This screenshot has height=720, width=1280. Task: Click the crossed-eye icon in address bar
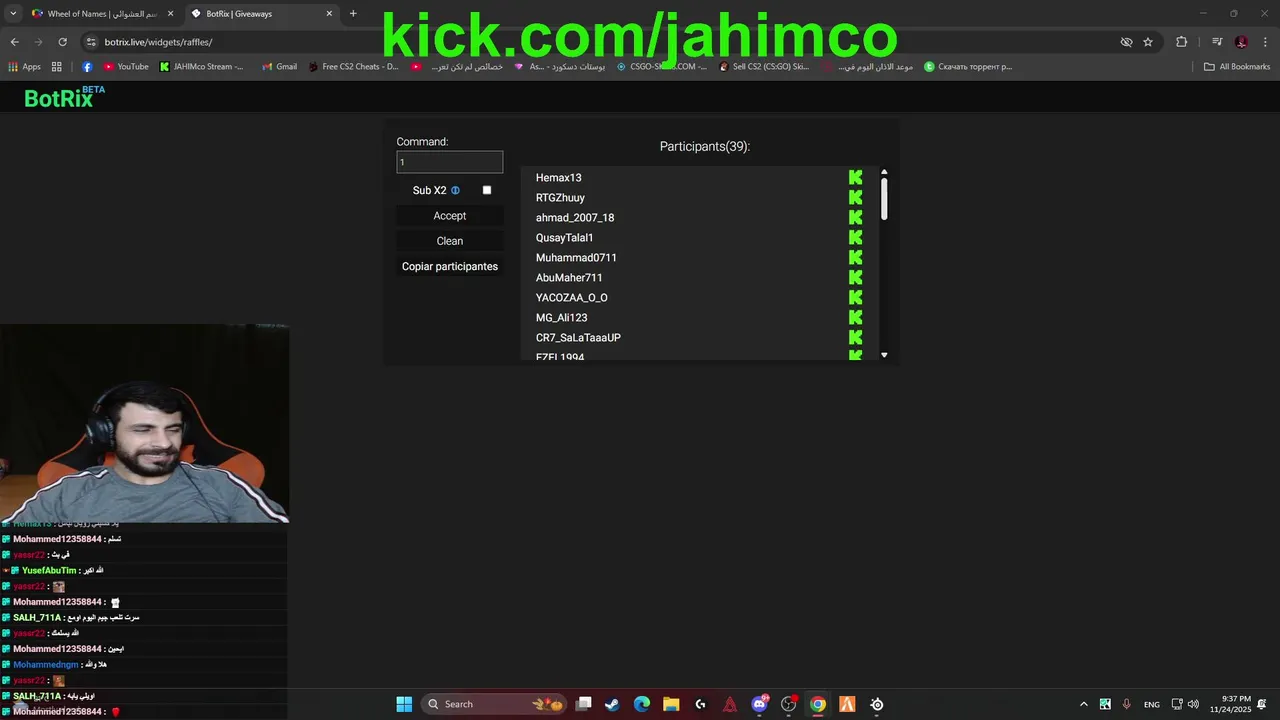pyautogui.click(x=1126, y=42)
